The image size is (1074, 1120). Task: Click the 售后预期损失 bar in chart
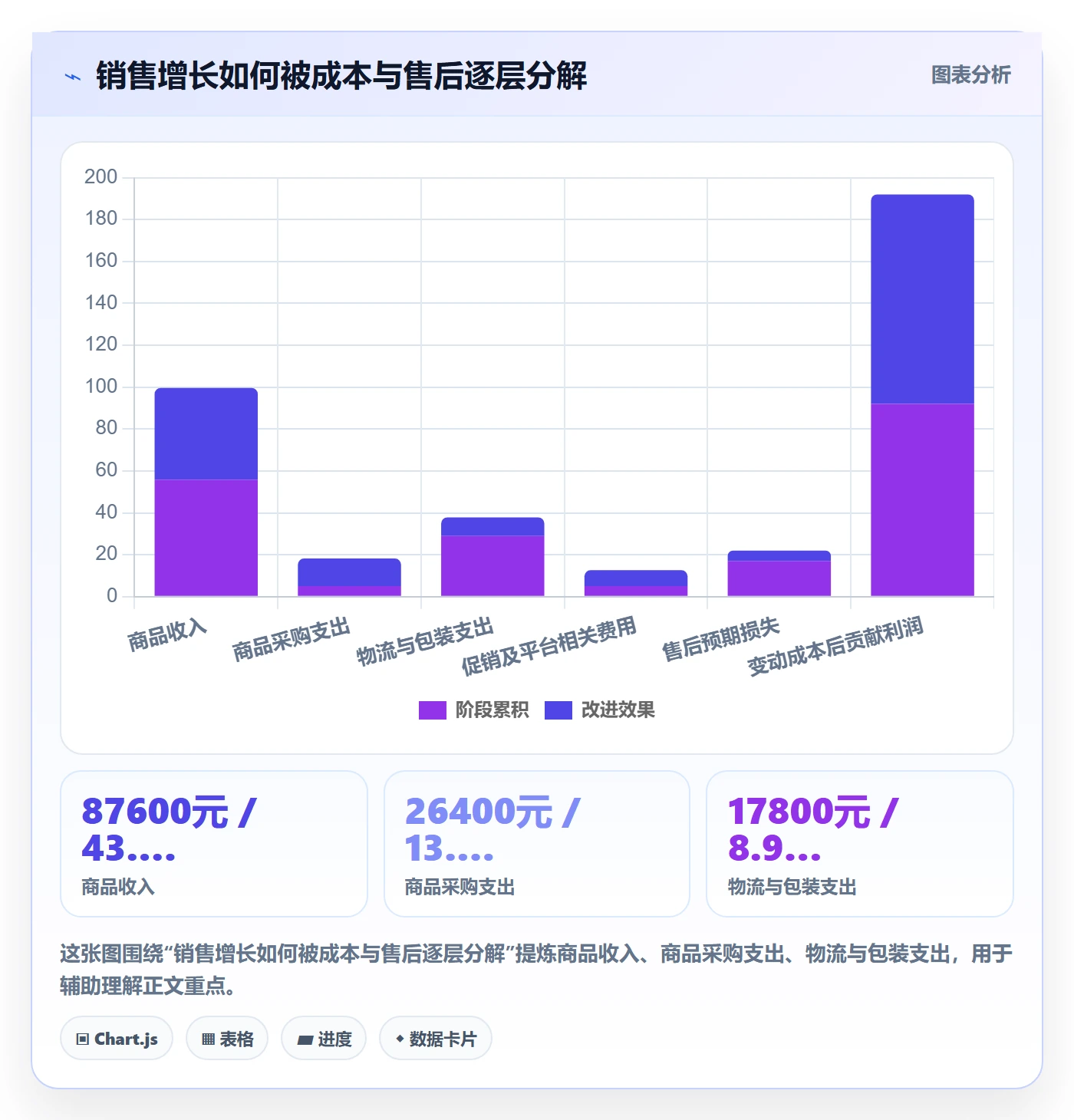coord(779,574)
